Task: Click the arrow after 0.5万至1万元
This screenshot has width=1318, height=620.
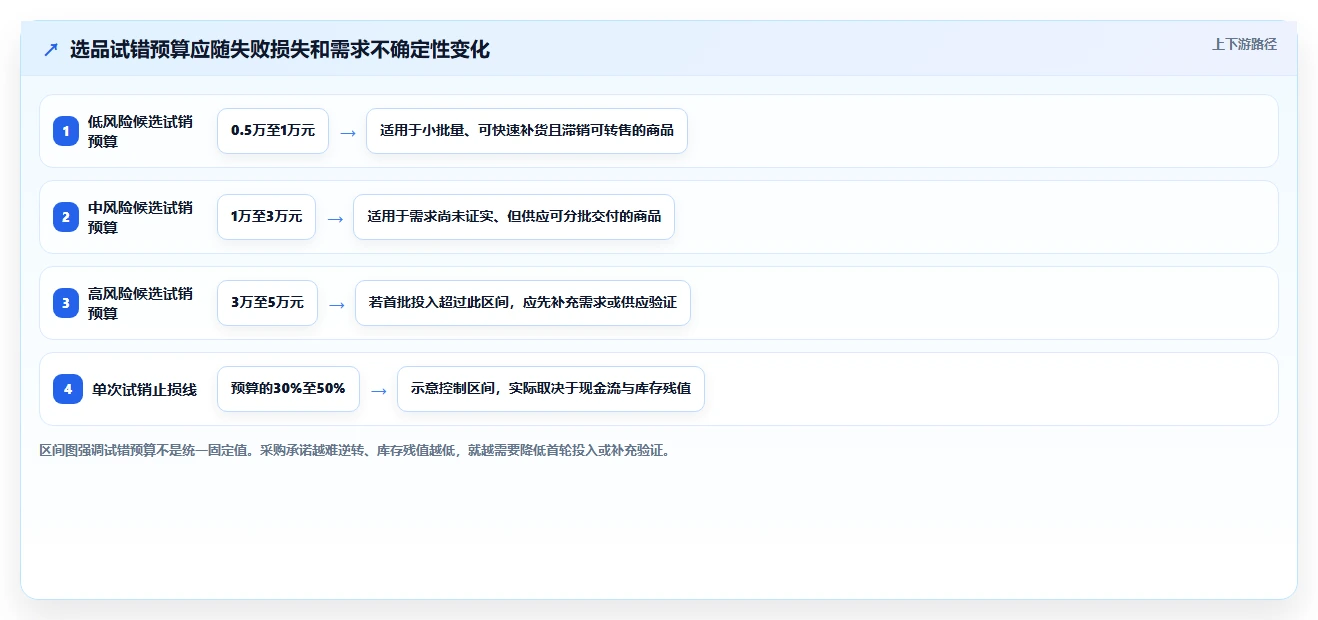Action: click(x=347, y=132)
